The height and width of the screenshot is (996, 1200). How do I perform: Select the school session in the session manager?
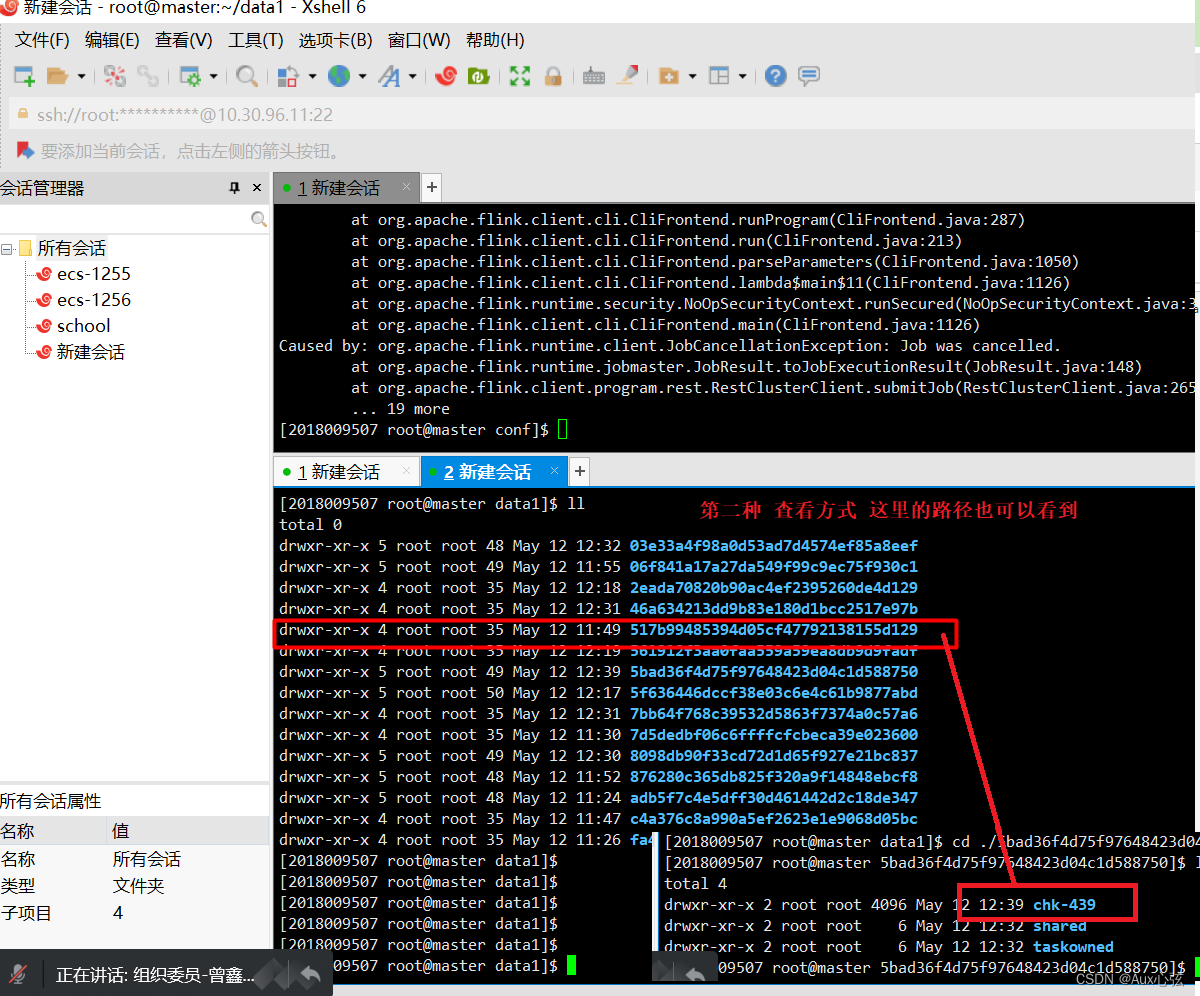(83, 325)
